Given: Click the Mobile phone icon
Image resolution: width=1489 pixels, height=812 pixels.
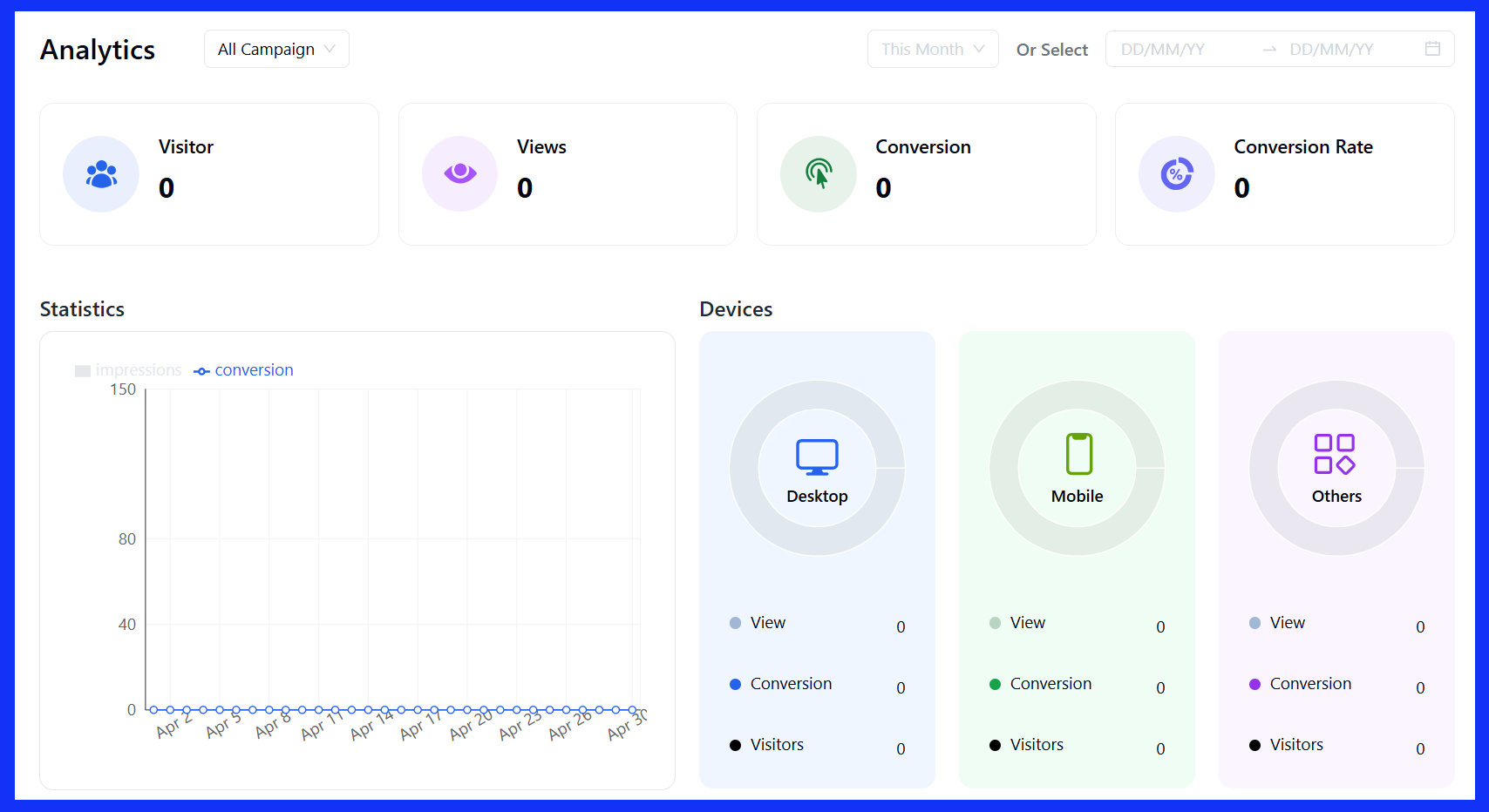Looking at the screenshot, I should 1078,454.
